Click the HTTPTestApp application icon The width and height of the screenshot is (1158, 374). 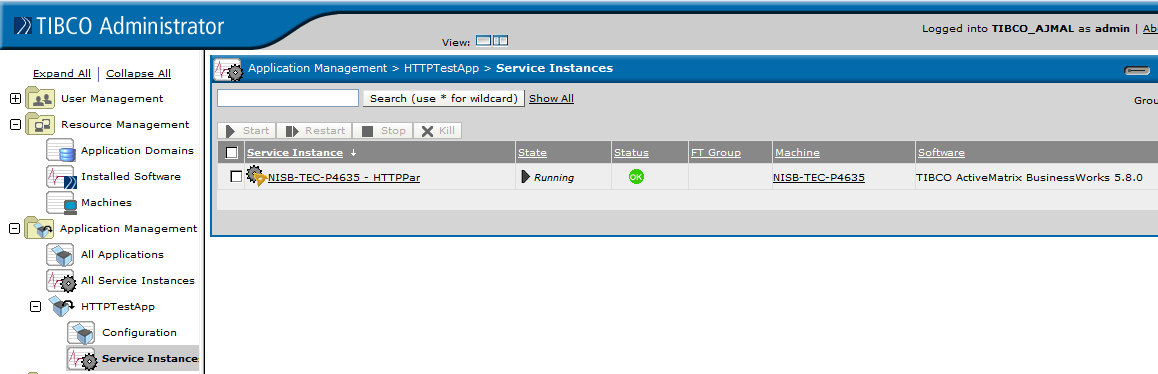(61, 306)
